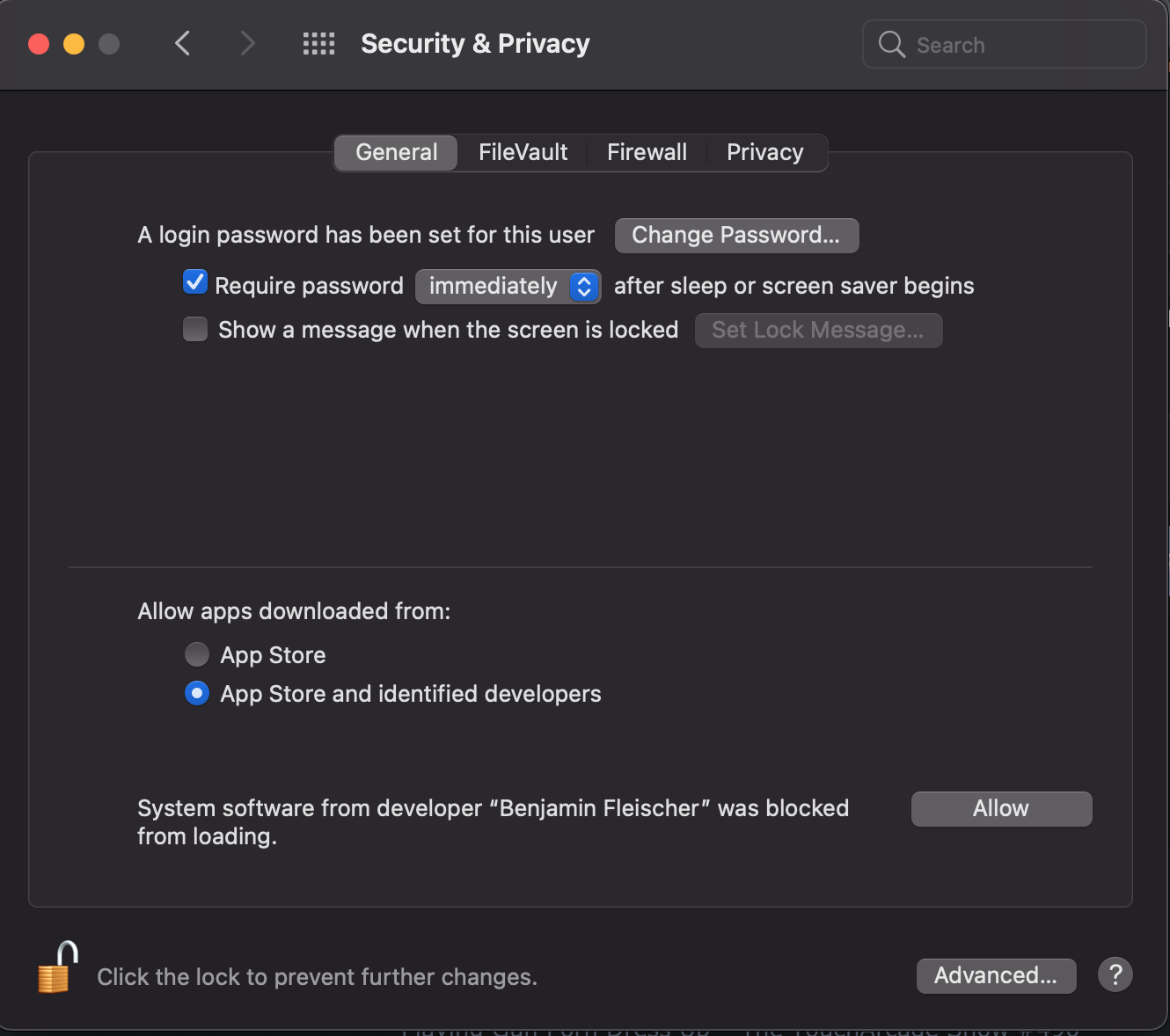Go back with the left chevron
This screenshot has height=1036, width=1170.
[x=183, y=44]
